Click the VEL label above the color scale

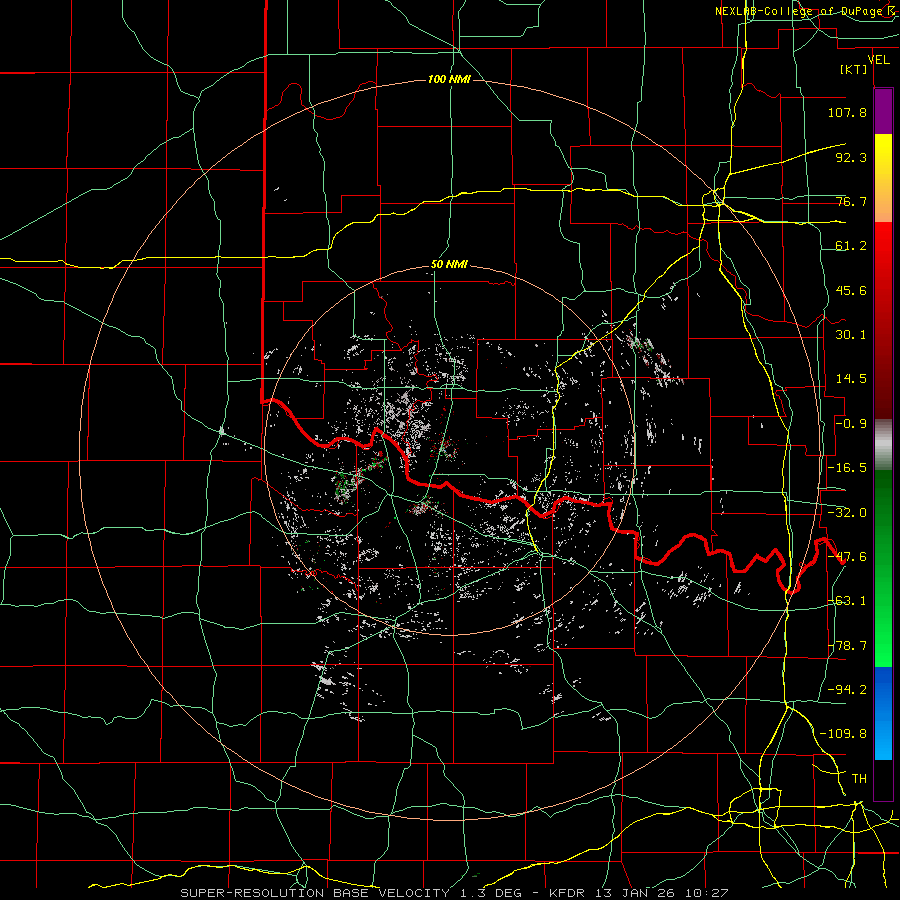878,60
